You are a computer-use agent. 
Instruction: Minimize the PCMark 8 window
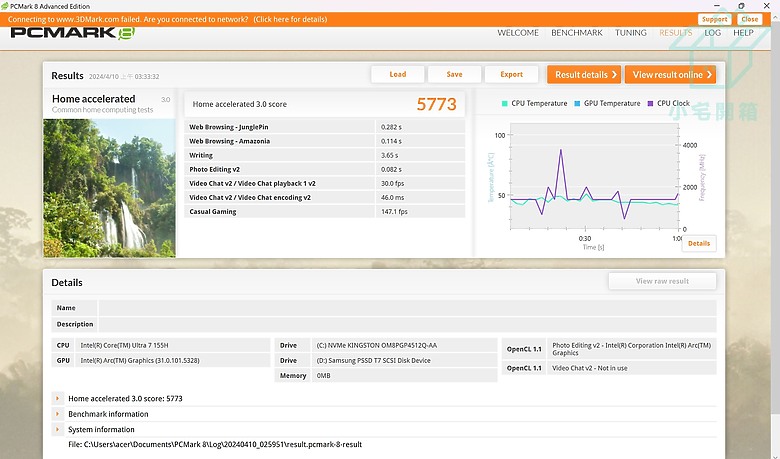tap(717, 6)
